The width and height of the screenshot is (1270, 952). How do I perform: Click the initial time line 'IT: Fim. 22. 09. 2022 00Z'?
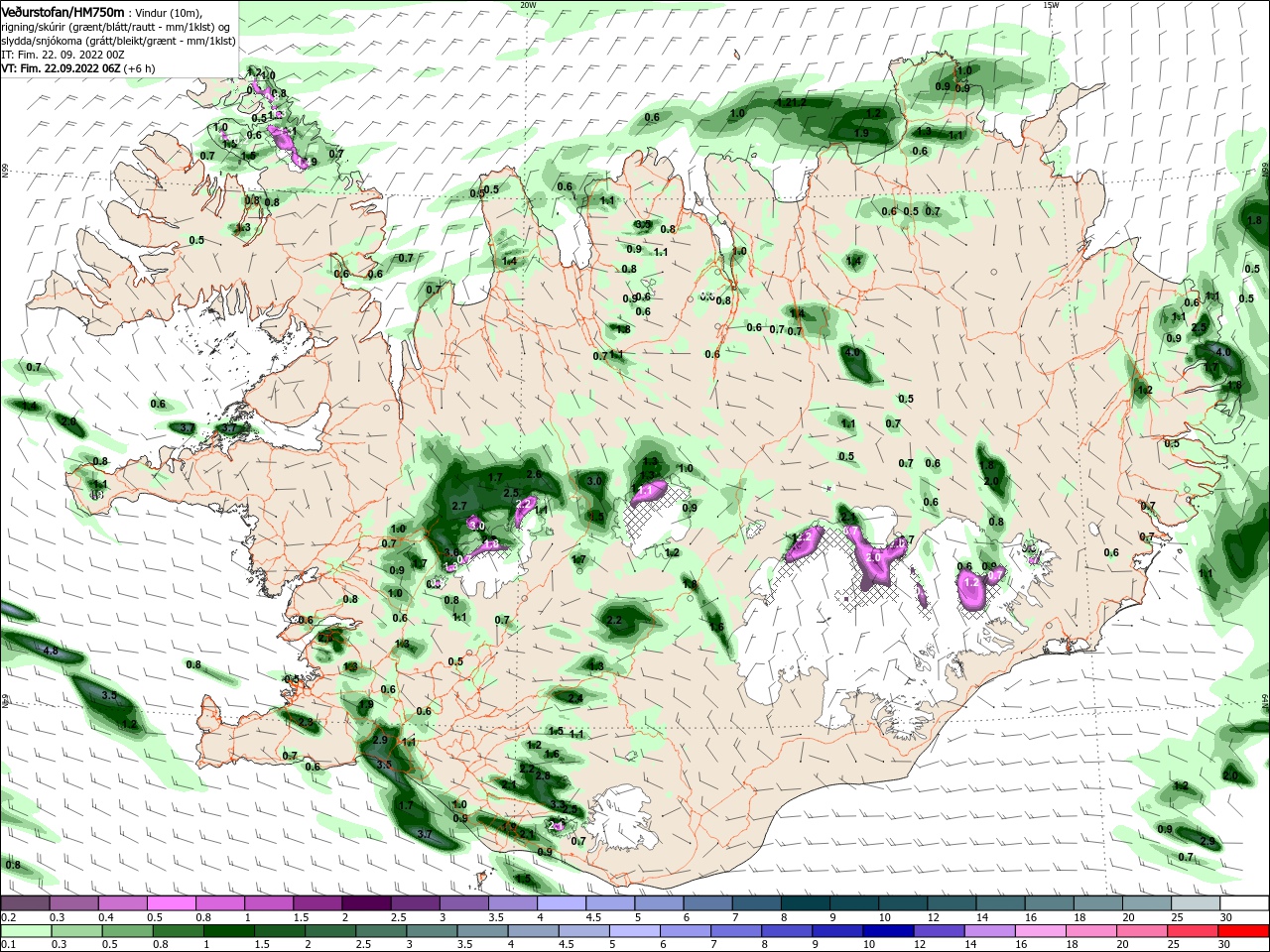[x=63, y=56]
